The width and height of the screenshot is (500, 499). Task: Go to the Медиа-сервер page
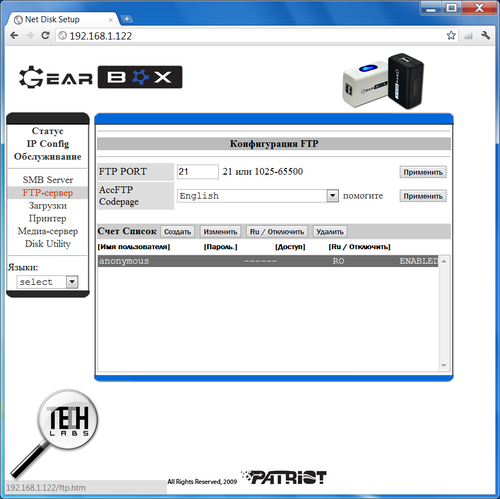point(48,231)
